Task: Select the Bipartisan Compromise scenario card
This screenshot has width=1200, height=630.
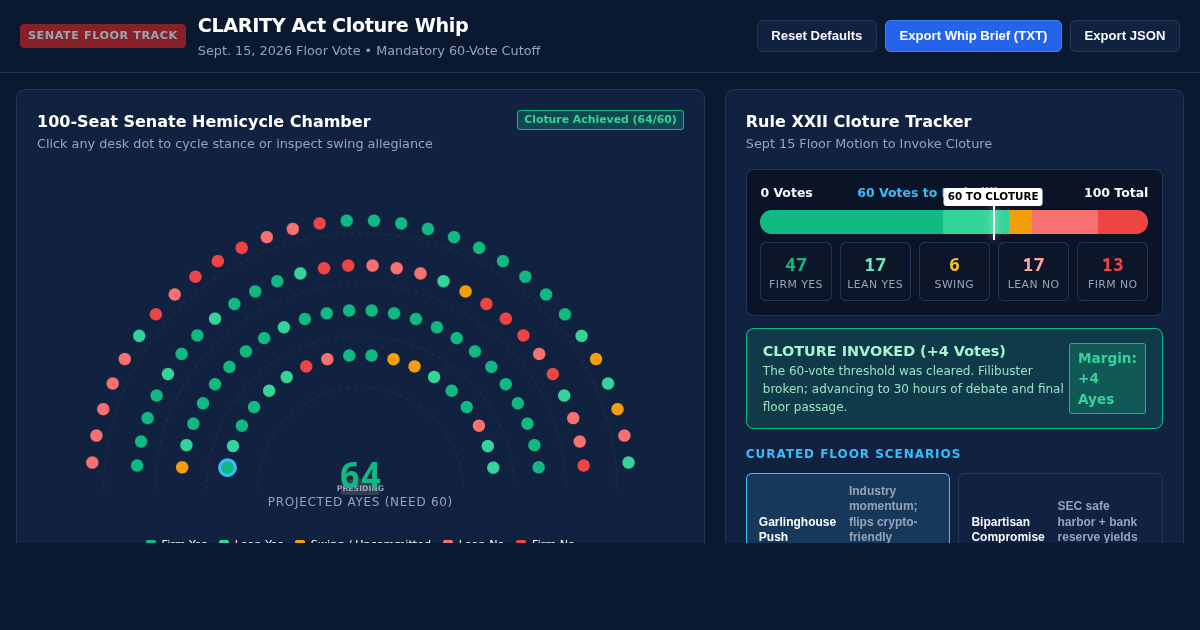Action: 1060,510
